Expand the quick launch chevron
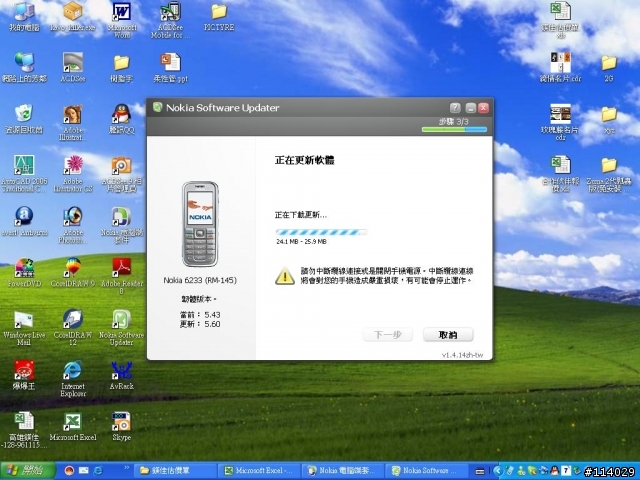The height and width of the screenshot is (480, 640). pos(127,468)
